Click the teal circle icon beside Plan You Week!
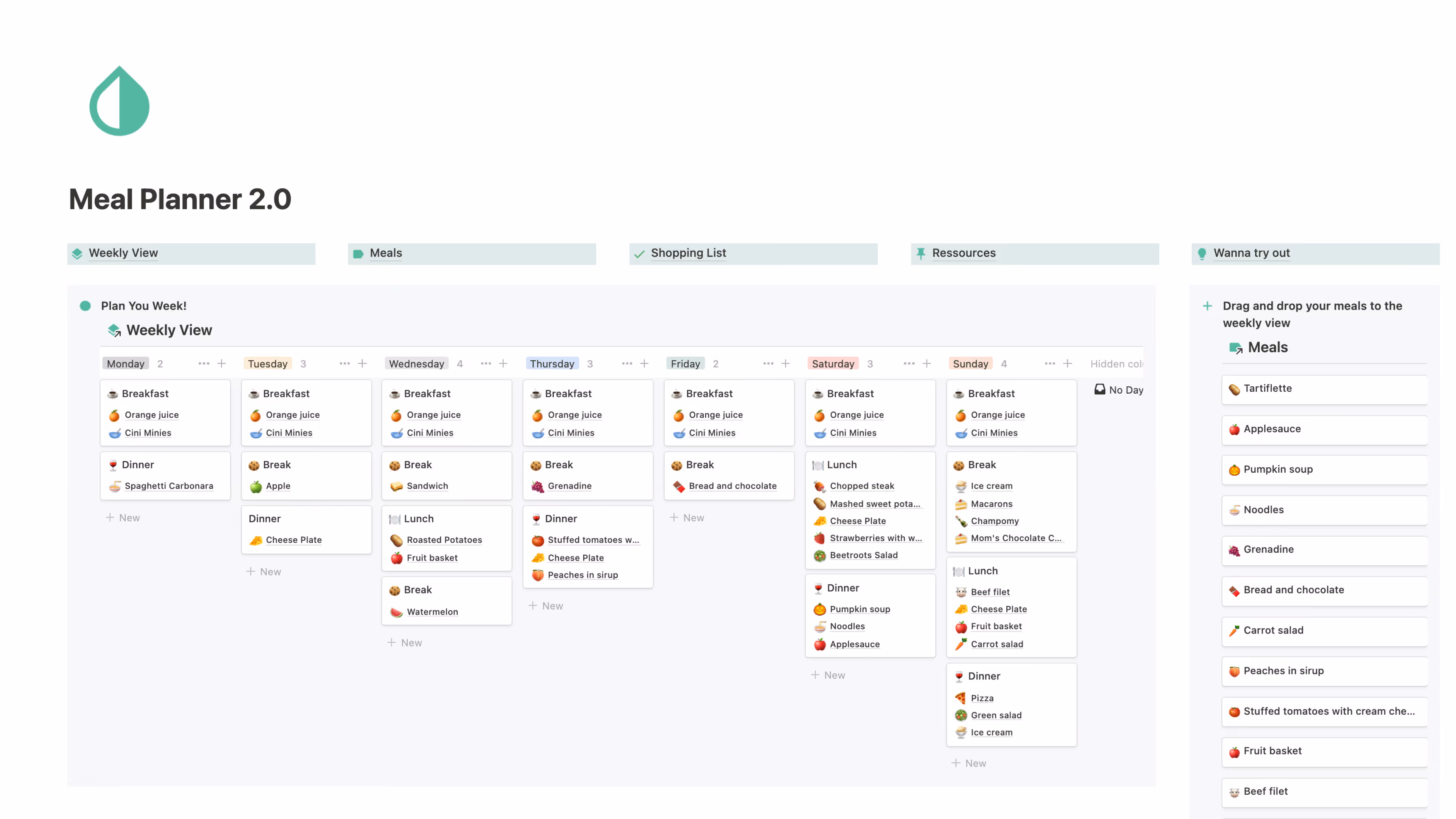This screenshot has width=1456, height=819. coord(85,306)
